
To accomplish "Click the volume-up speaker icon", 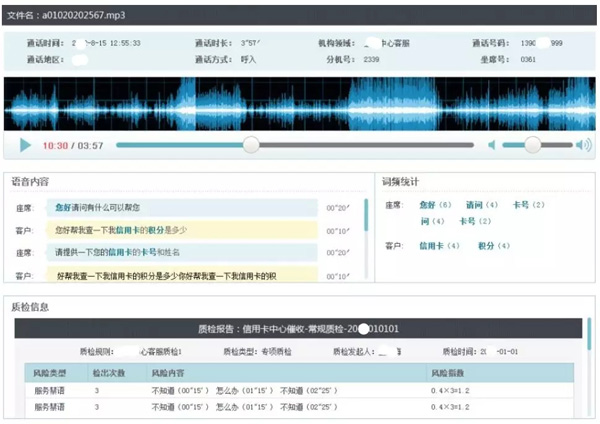I will 579,145.
